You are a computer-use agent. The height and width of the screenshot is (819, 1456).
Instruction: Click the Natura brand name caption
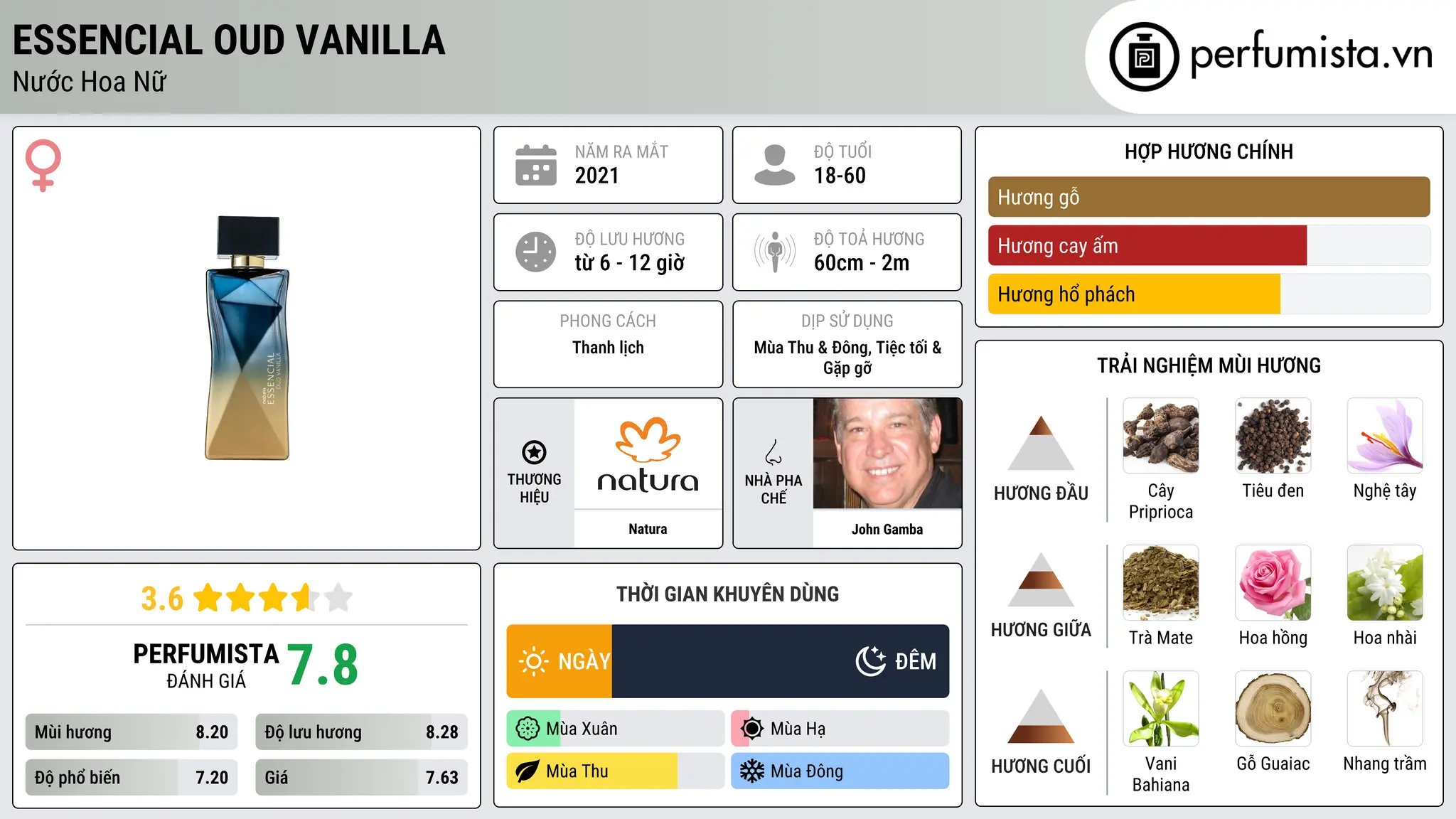point(648,529)
